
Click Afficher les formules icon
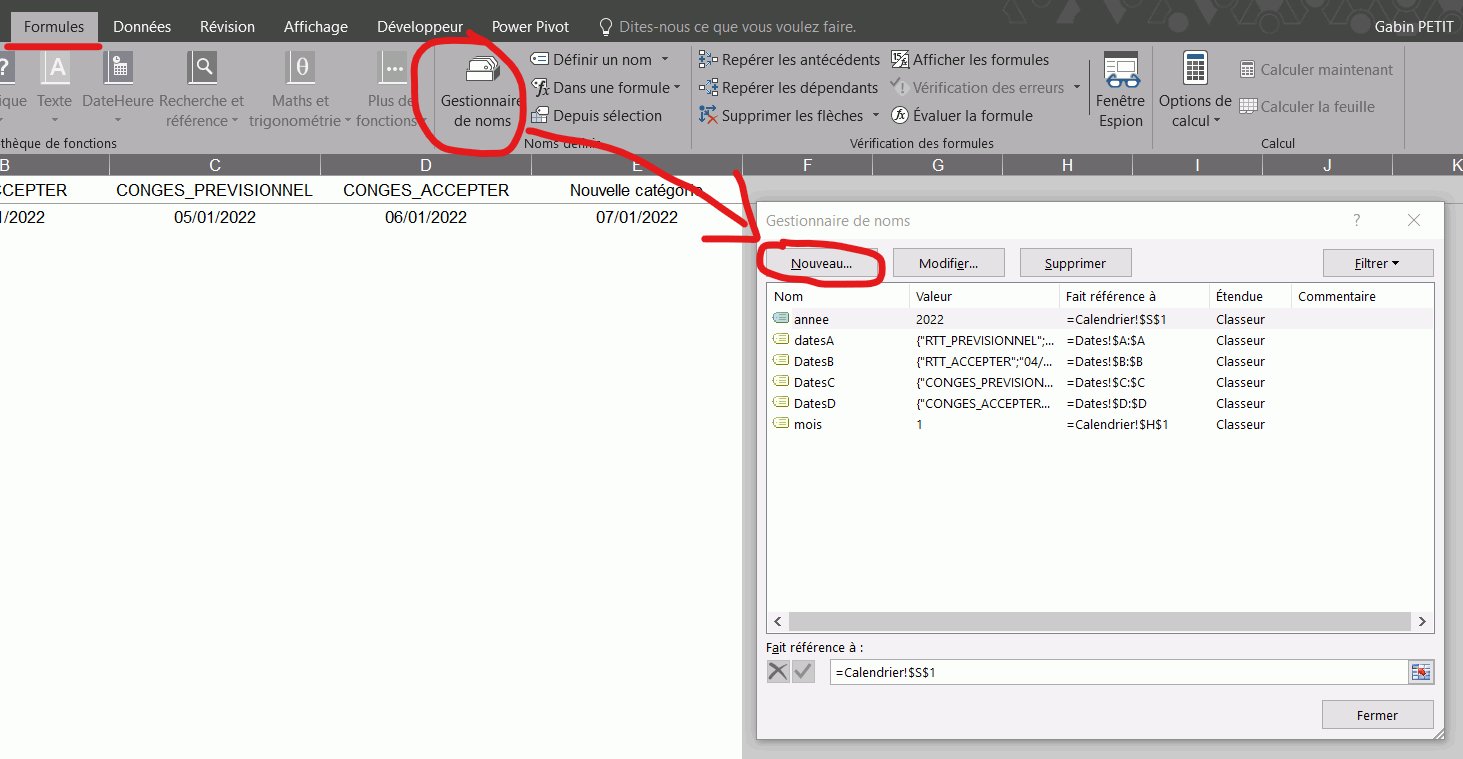coord(900,60)
